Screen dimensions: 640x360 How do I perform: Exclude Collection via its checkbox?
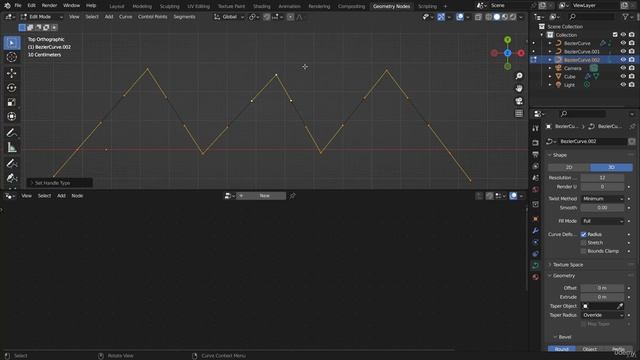tap(615, 35)
